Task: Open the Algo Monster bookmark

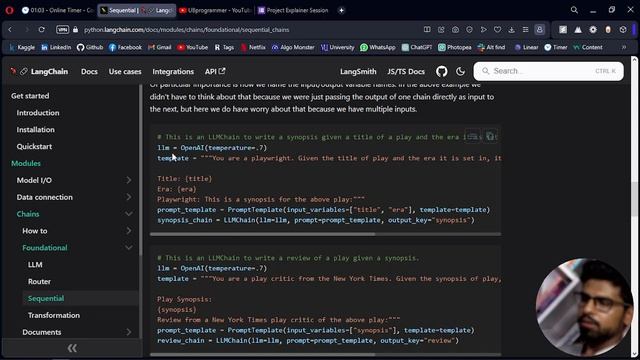Action: [293, 47]
